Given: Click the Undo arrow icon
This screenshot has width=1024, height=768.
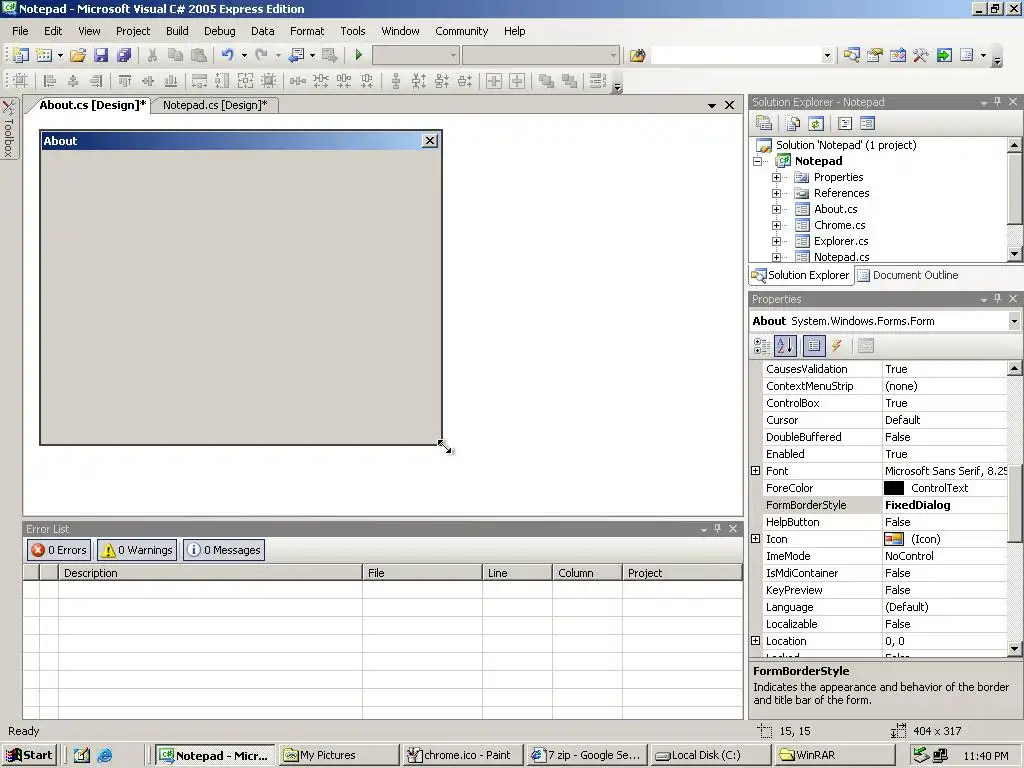Looking at the screenshot, I should click(x=227, y=56).
